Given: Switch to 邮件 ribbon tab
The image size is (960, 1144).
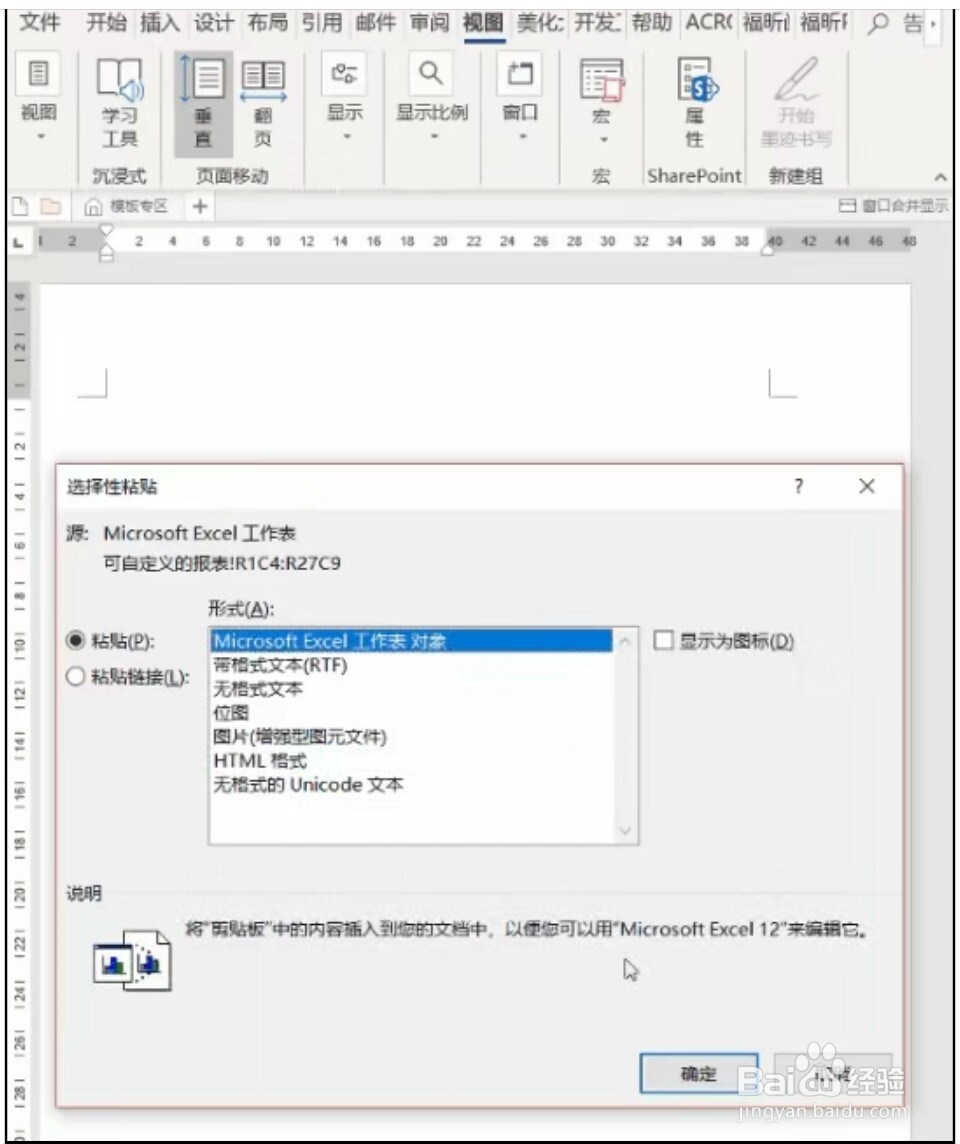Looking at the screenshot, I should [376, 23].
